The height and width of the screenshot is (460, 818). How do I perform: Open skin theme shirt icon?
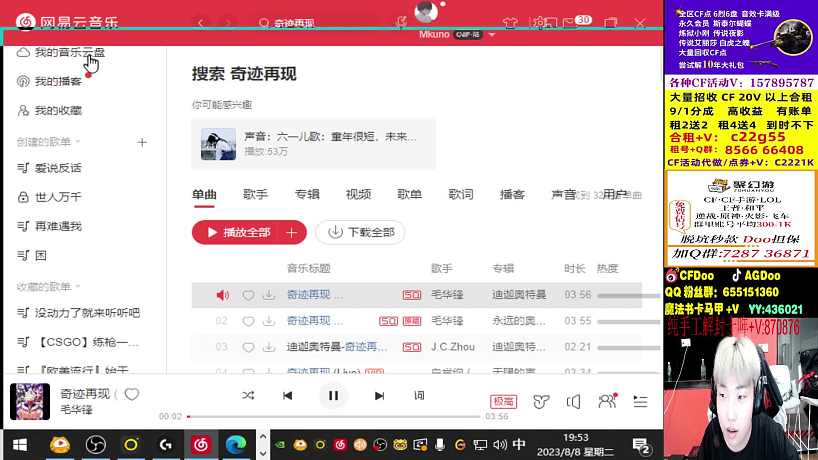510,22
